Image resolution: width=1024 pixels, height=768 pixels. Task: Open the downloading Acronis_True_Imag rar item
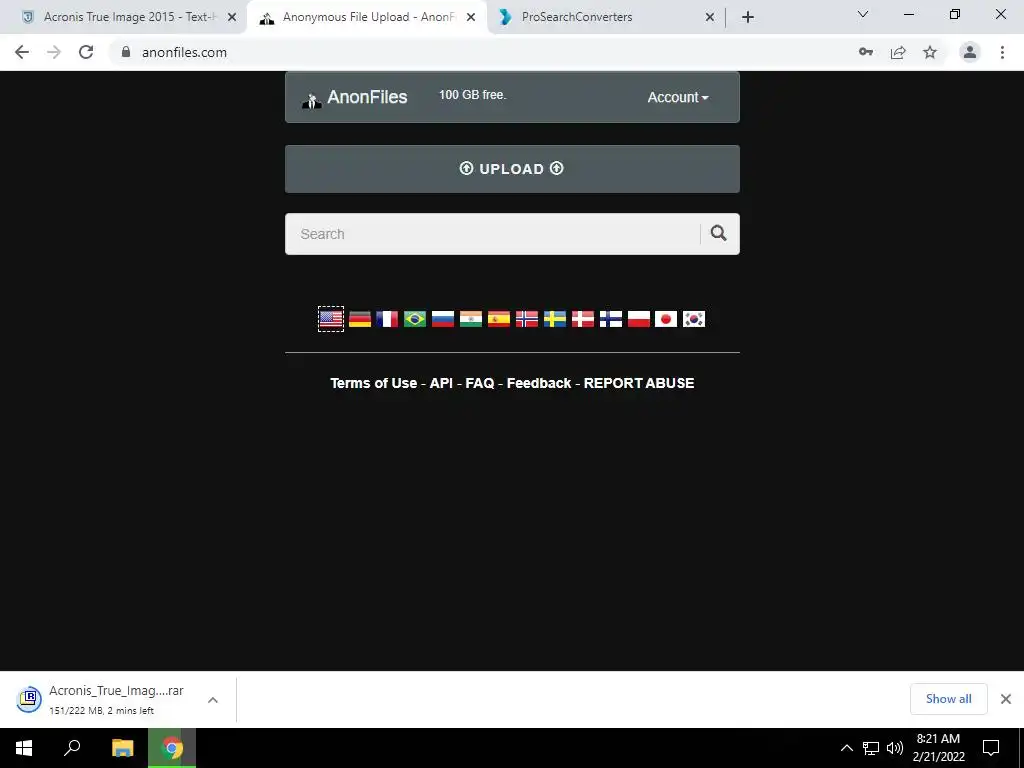101,699
